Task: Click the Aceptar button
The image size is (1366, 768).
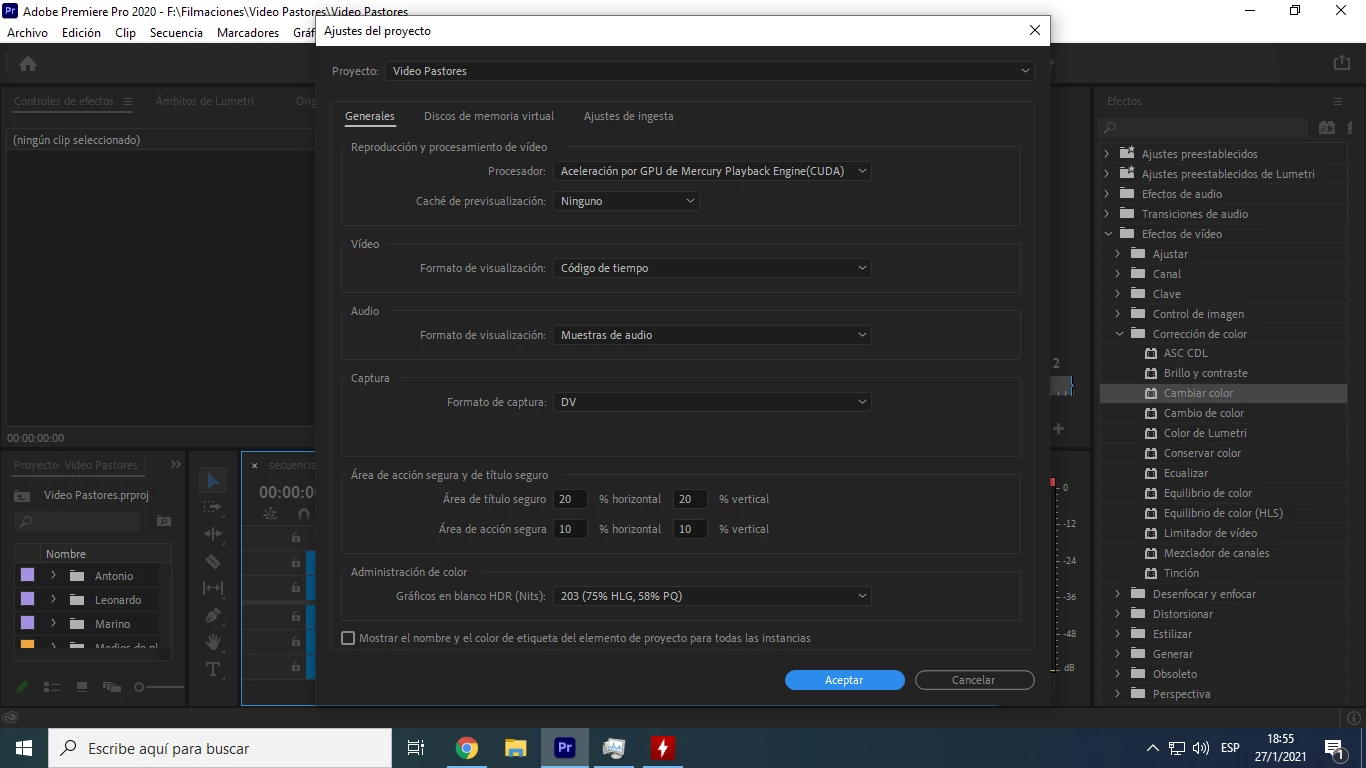Action: coord(845,680)
